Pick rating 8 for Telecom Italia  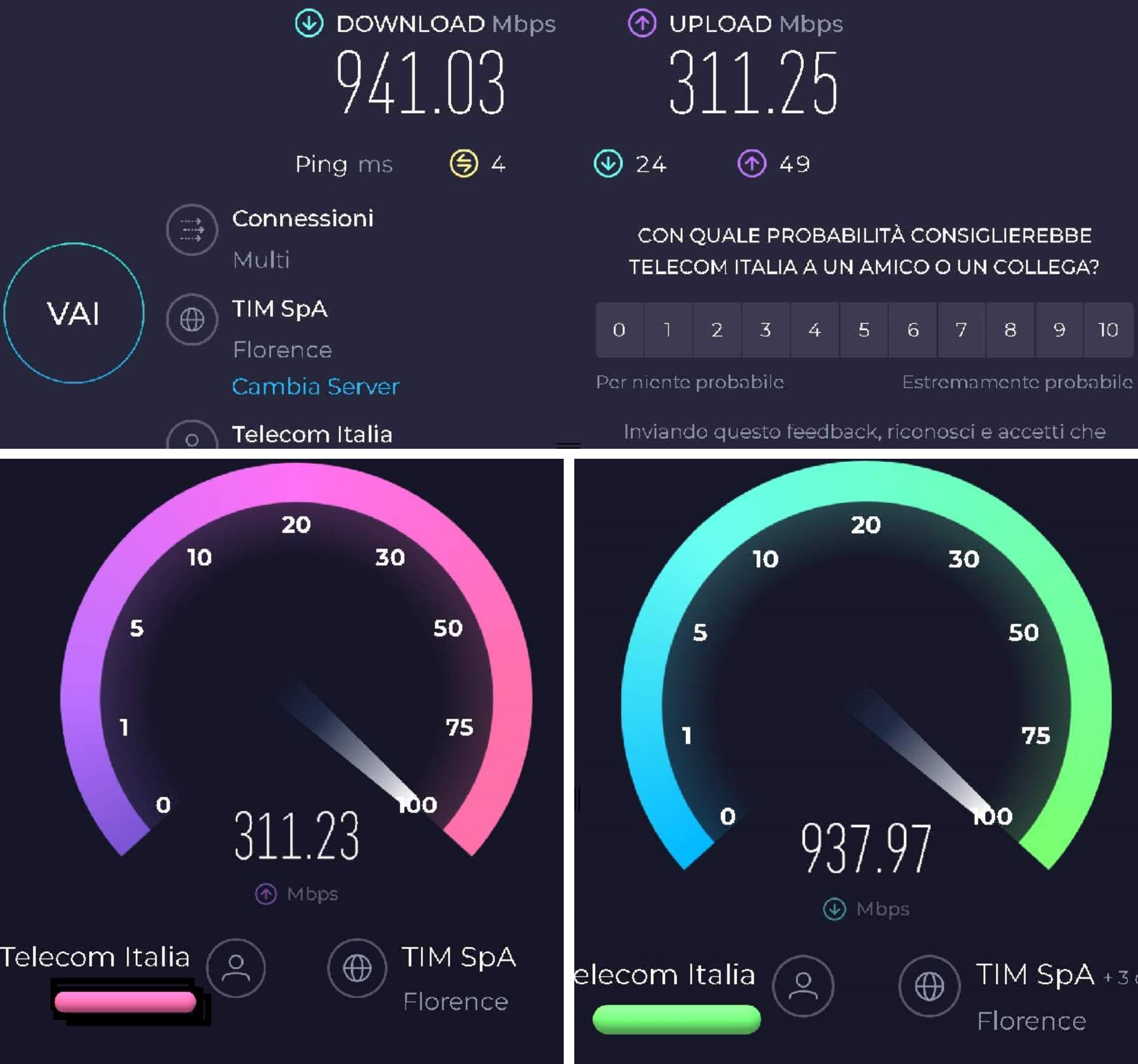tap(1010, 330)
